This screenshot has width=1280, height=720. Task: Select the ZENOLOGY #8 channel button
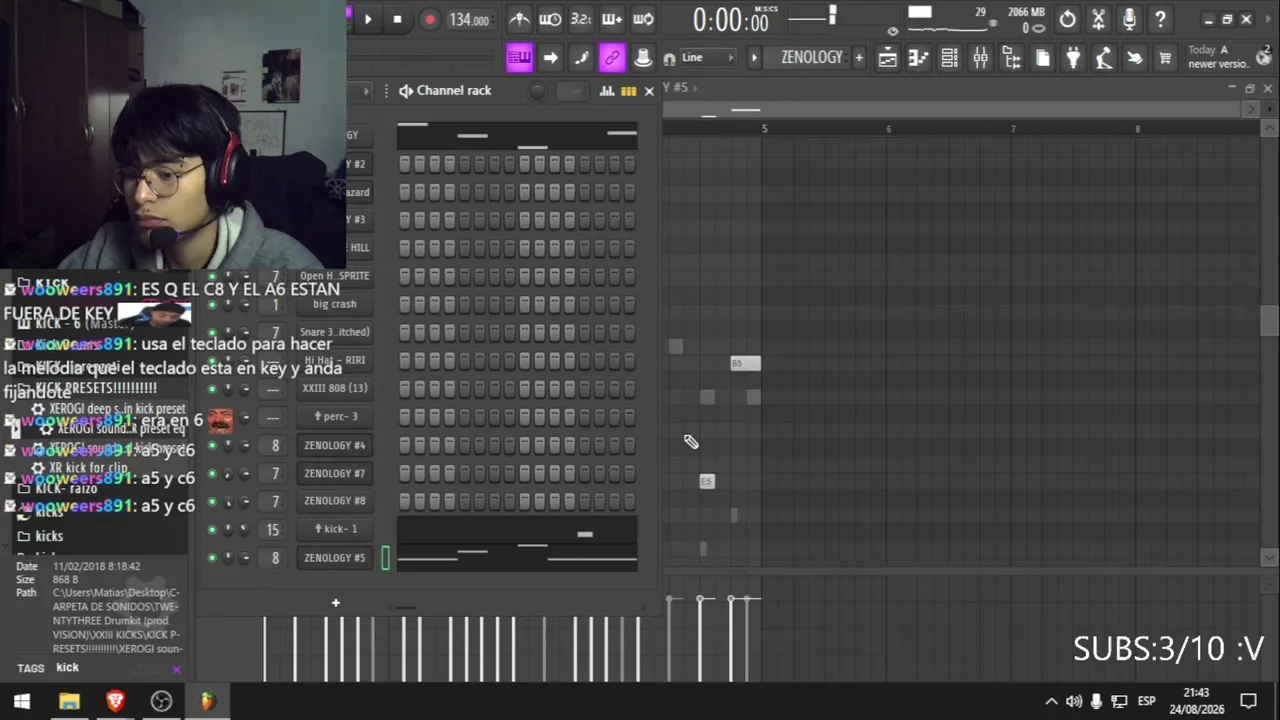pyautogui.click(x=335, y=501)
